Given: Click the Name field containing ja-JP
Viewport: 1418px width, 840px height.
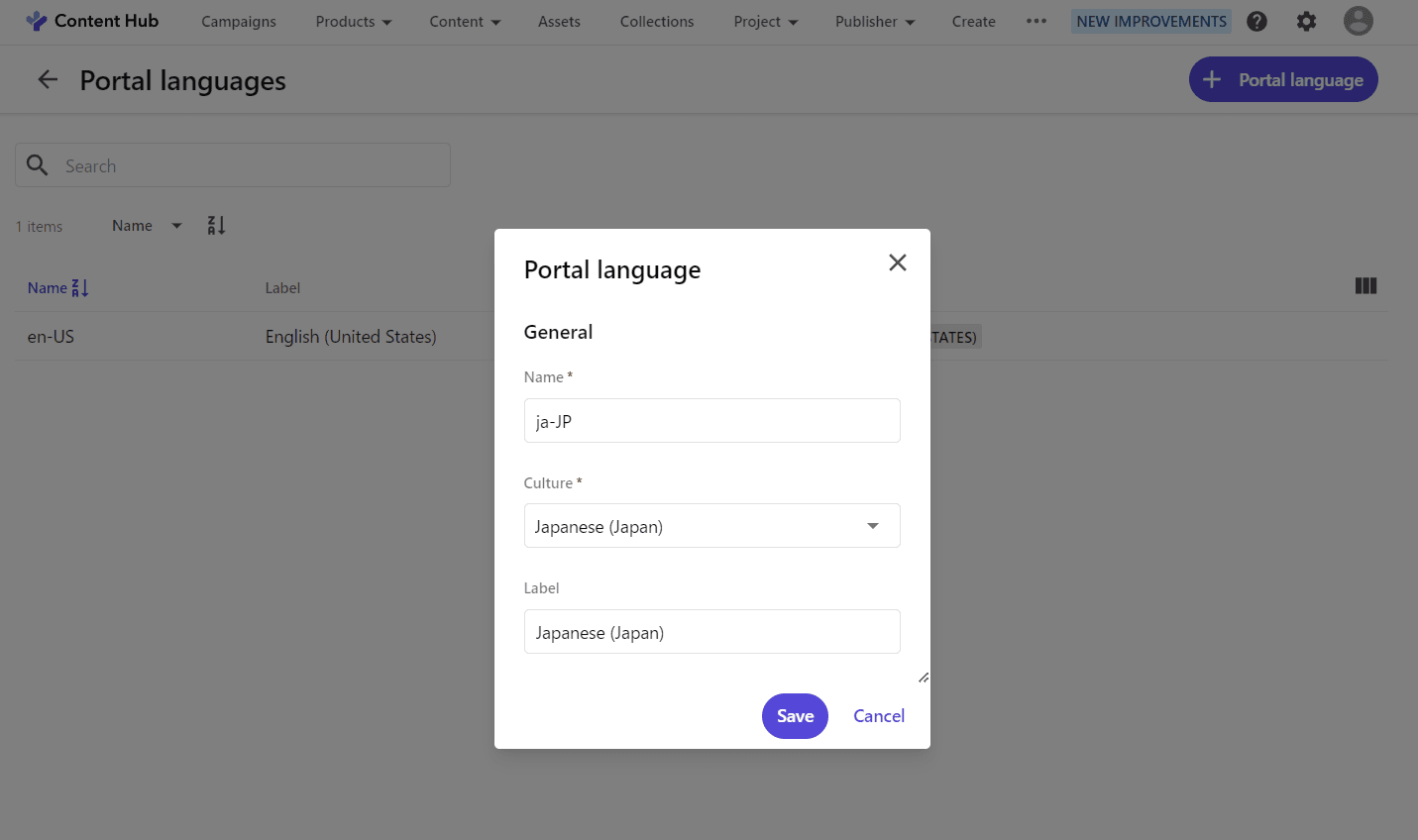Looking at the screenshot, I should pyautogui.click(x=711, y=421).
